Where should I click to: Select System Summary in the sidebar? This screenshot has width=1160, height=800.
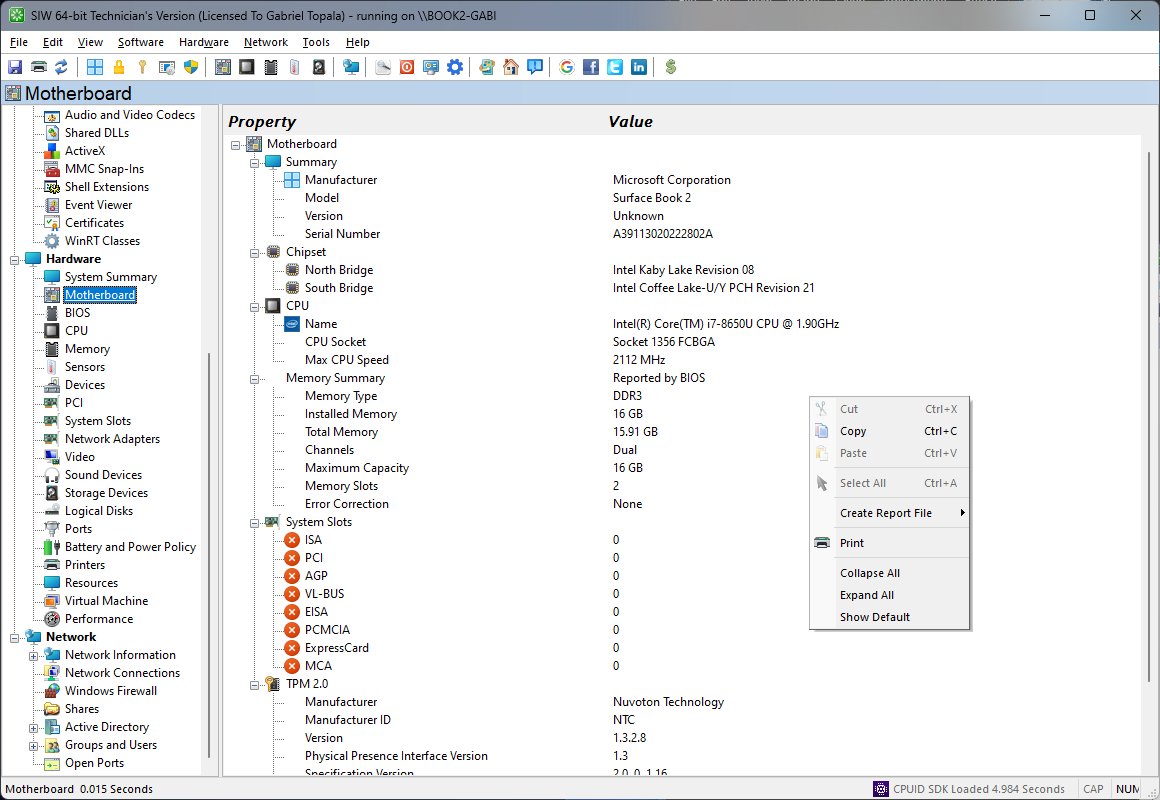[x=110, y=276]
